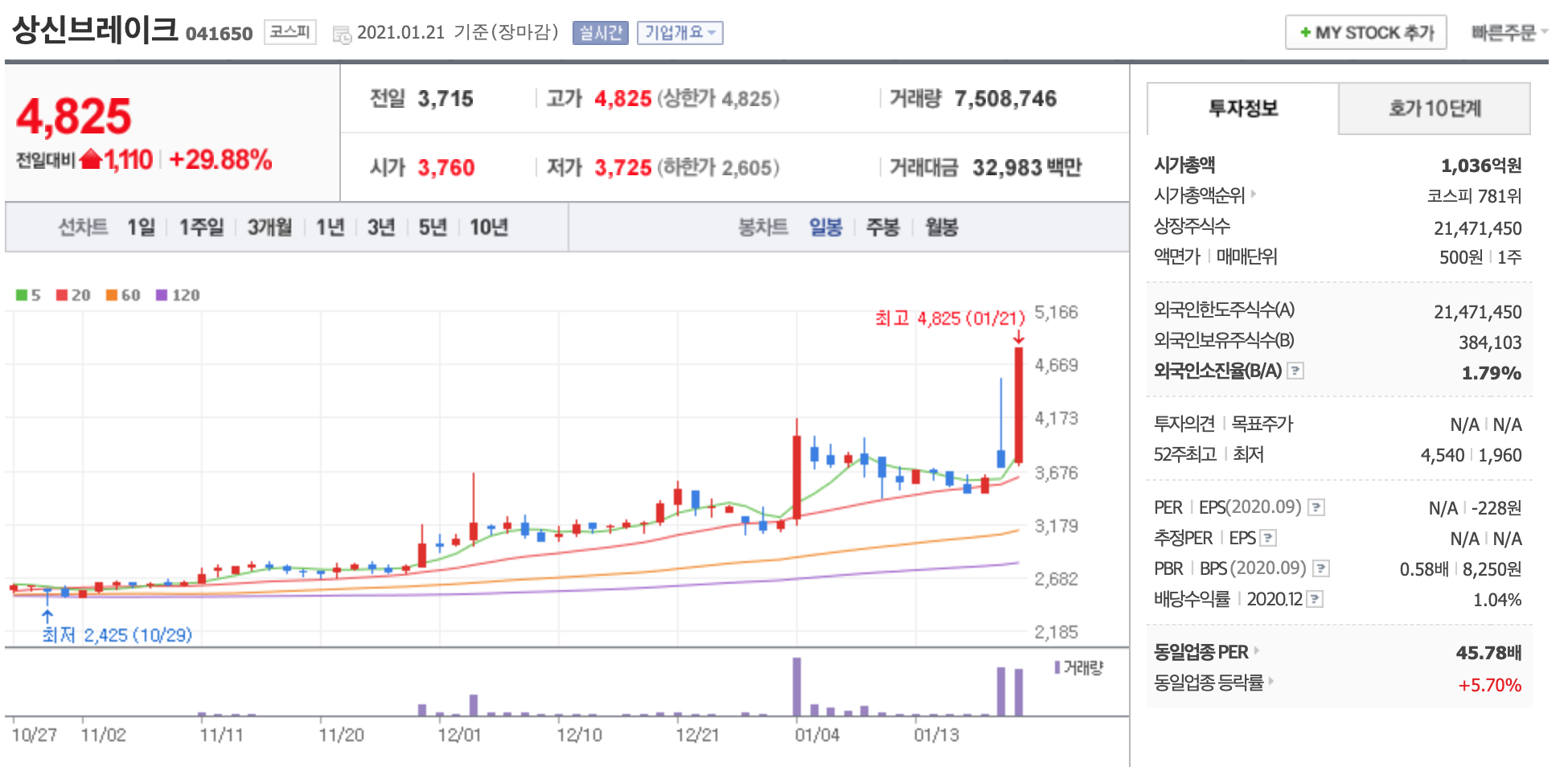Select the 5년 line chart period

click(433, 227)
